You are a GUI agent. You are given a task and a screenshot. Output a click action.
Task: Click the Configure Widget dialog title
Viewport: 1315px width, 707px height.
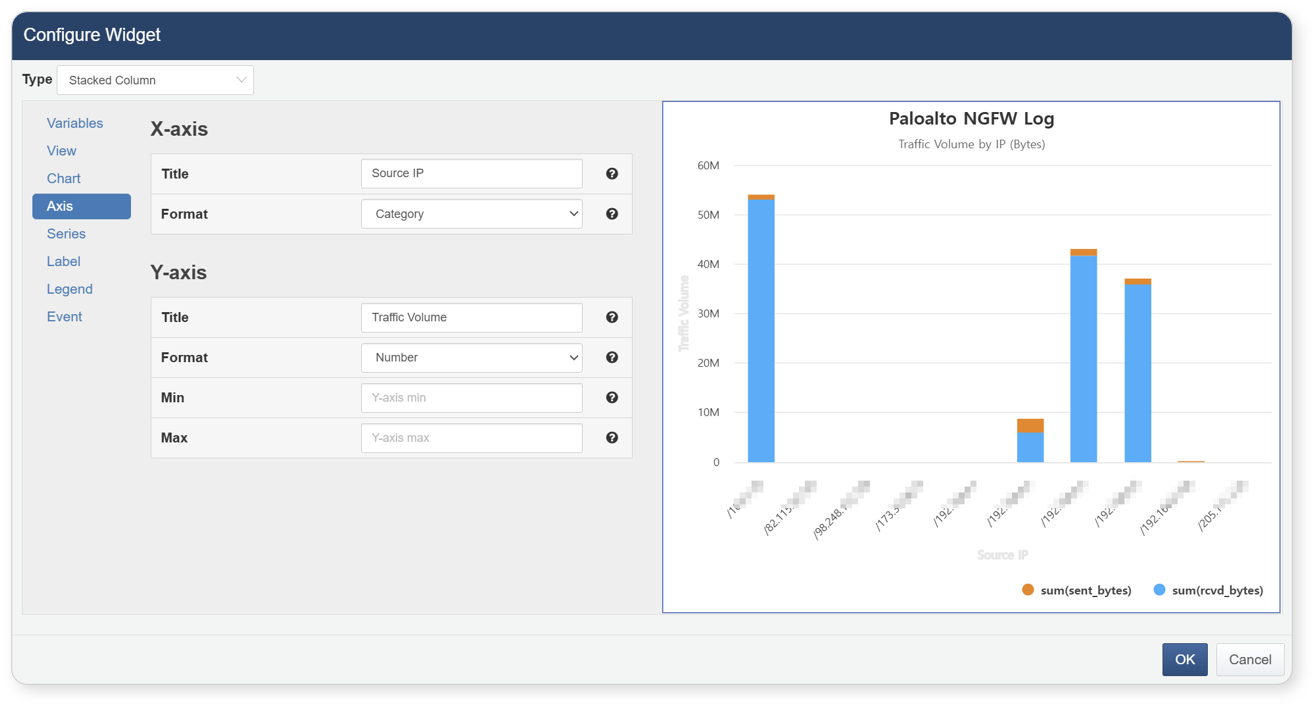[x=92, y=35]
